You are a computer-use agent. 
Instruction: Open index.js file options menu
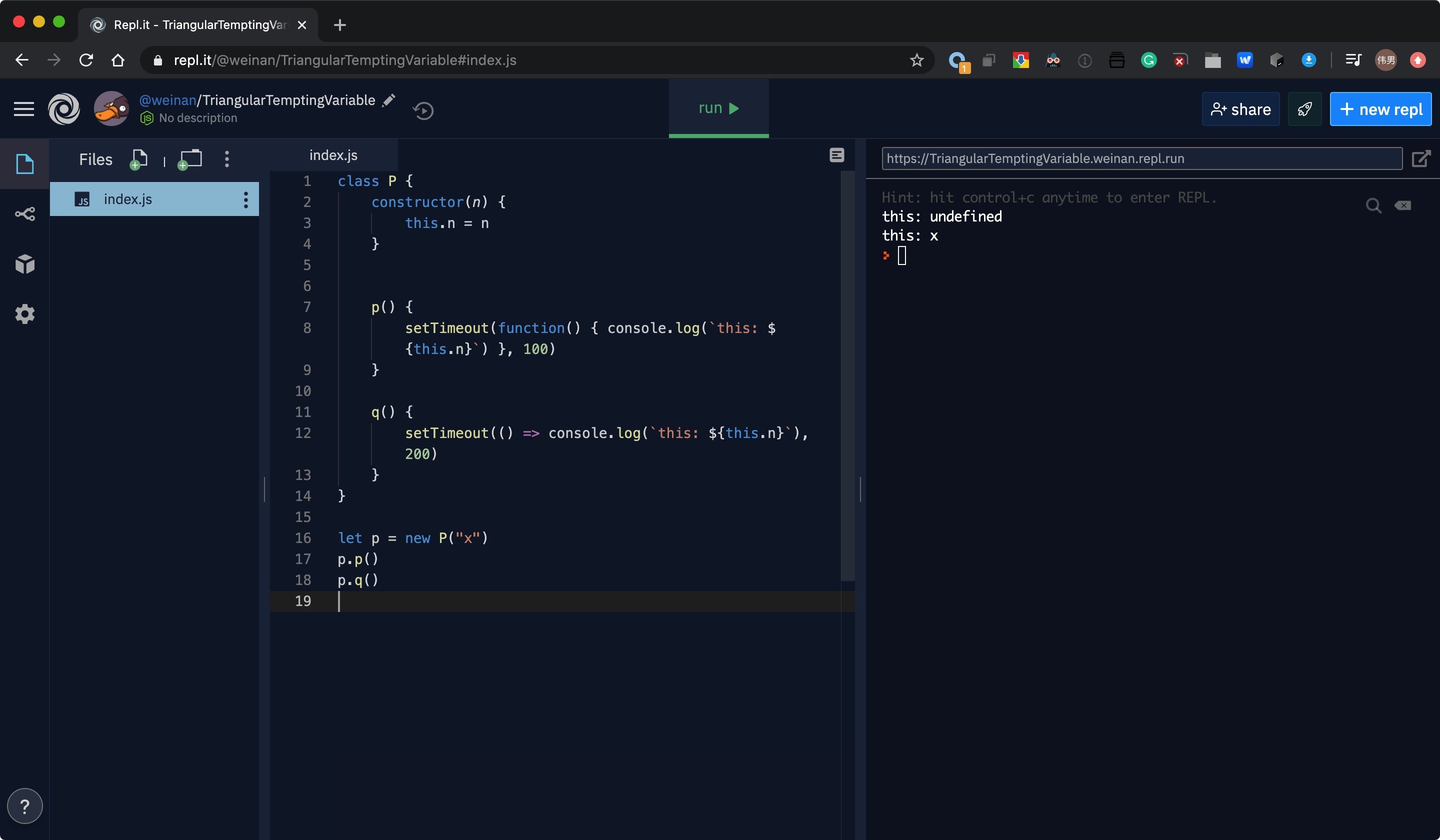[x=245, y=199]
